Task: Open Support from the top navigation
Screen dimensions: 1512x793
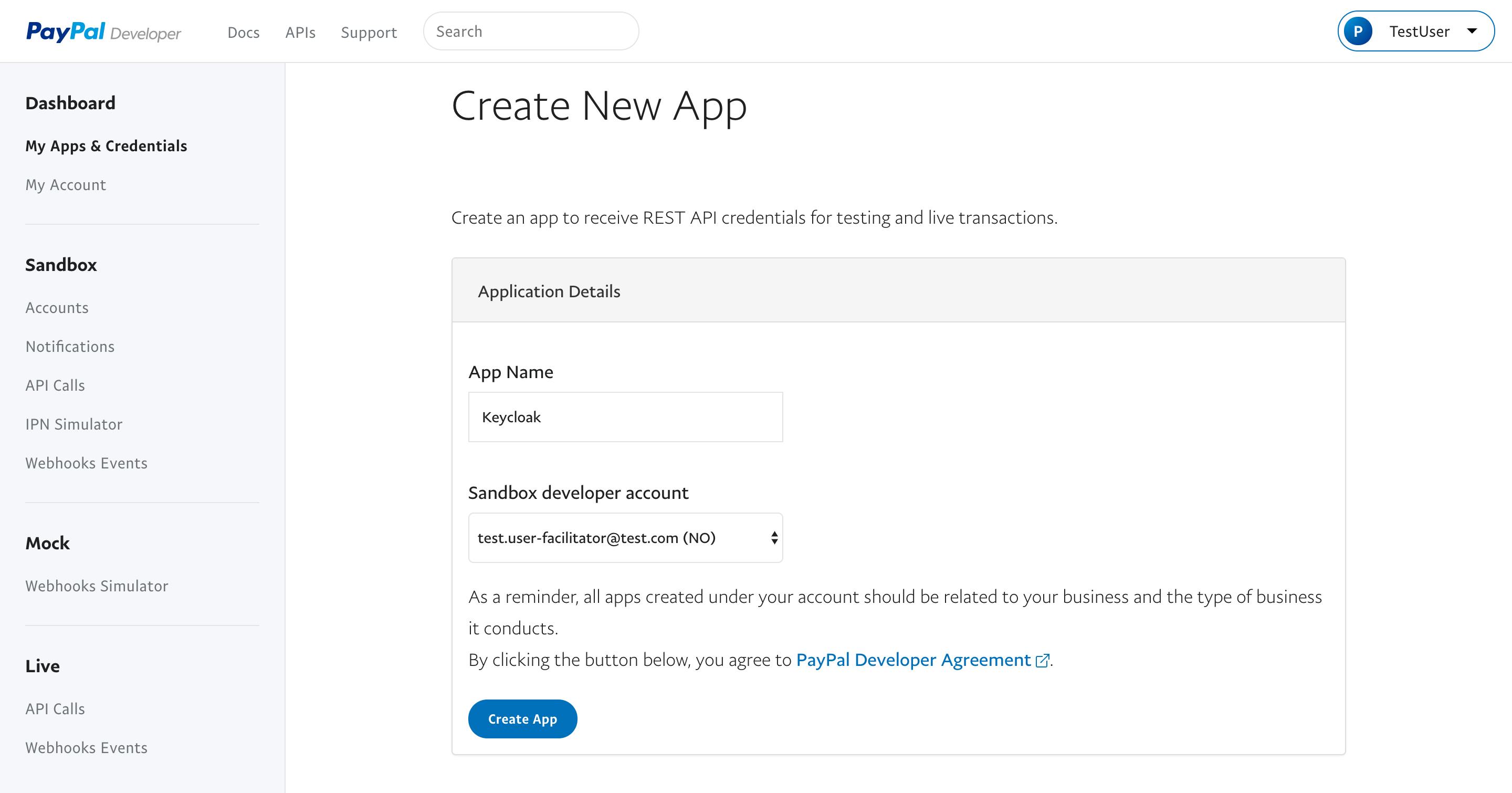Action: point(369,32)
